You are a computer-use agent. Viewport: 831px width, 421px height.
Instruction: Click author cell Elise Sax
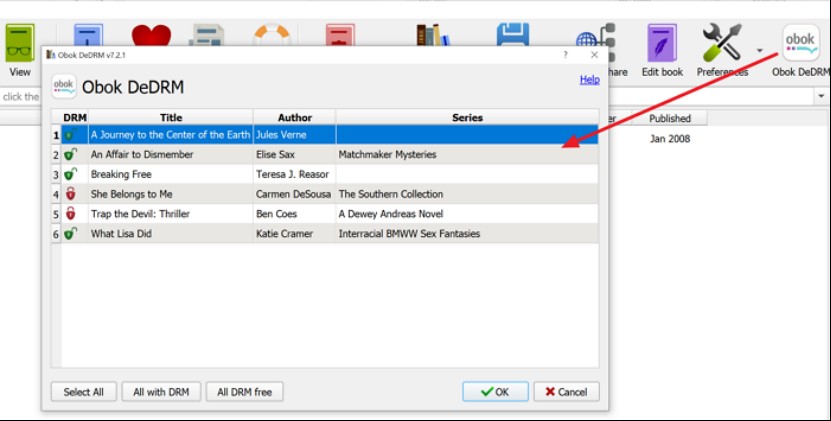295,154
